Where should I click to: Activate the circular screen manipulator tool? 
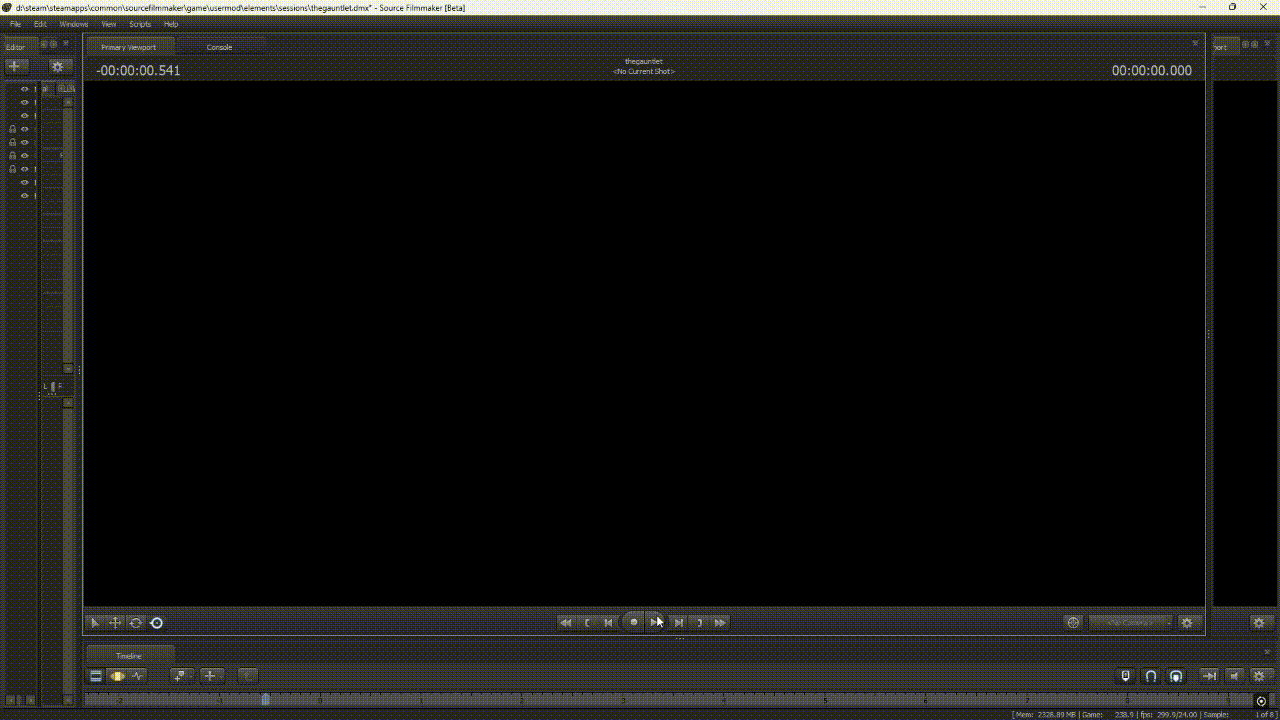click(156, 622)
